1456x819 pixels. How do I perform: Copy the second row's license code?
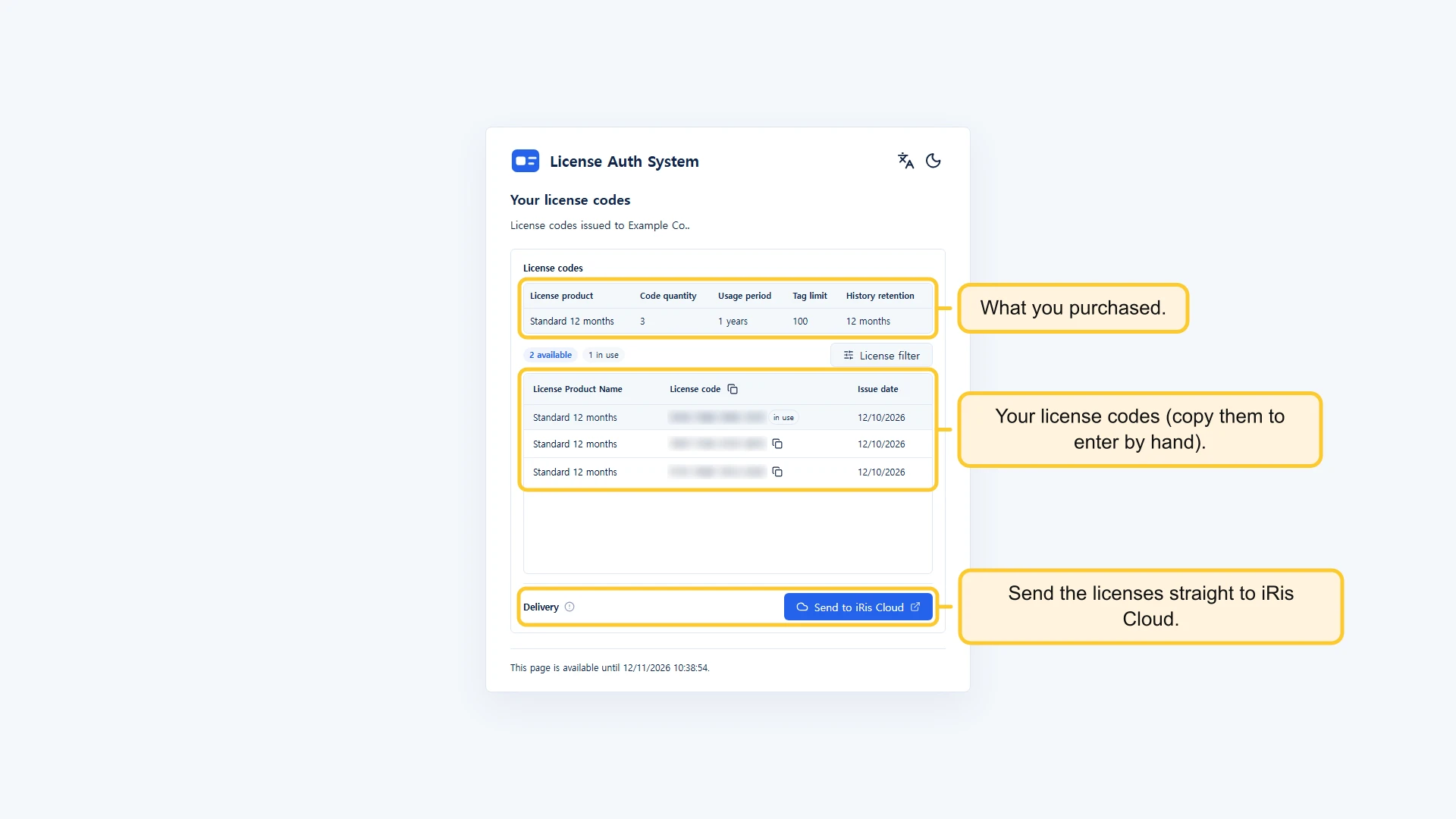tap(777, 444)
